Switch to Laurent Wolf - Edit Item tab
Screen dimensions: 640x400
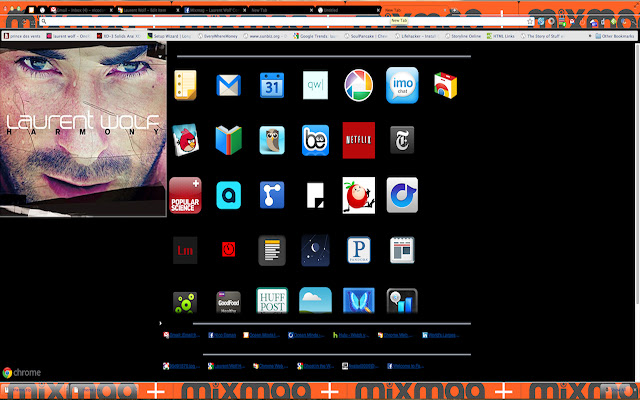click(148, 10)
